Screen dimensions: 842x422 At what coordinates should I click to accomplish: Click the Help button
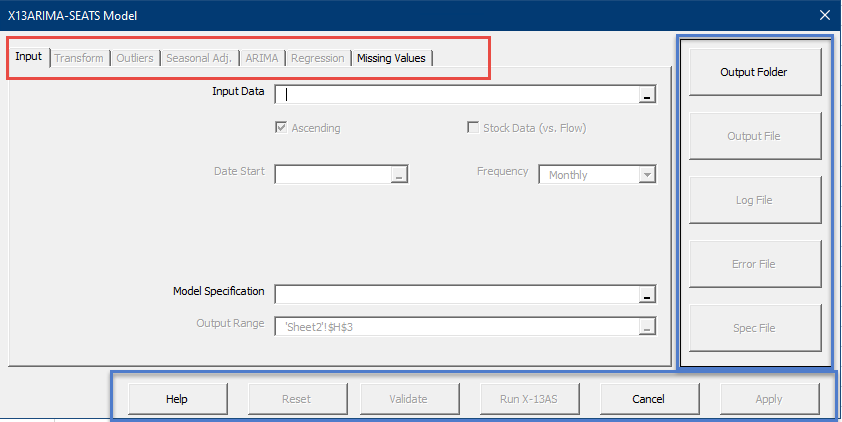point(177,399)
